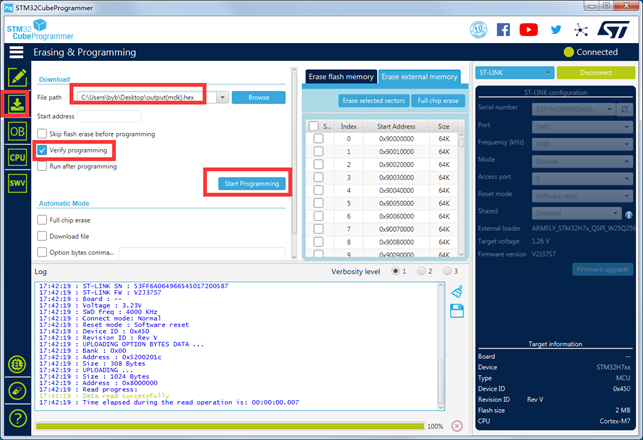This screenshot has height=440, width=643.
Task: Click the 10th anniversary badge icon
Action: pyautogui.click(x=479, y=30)
